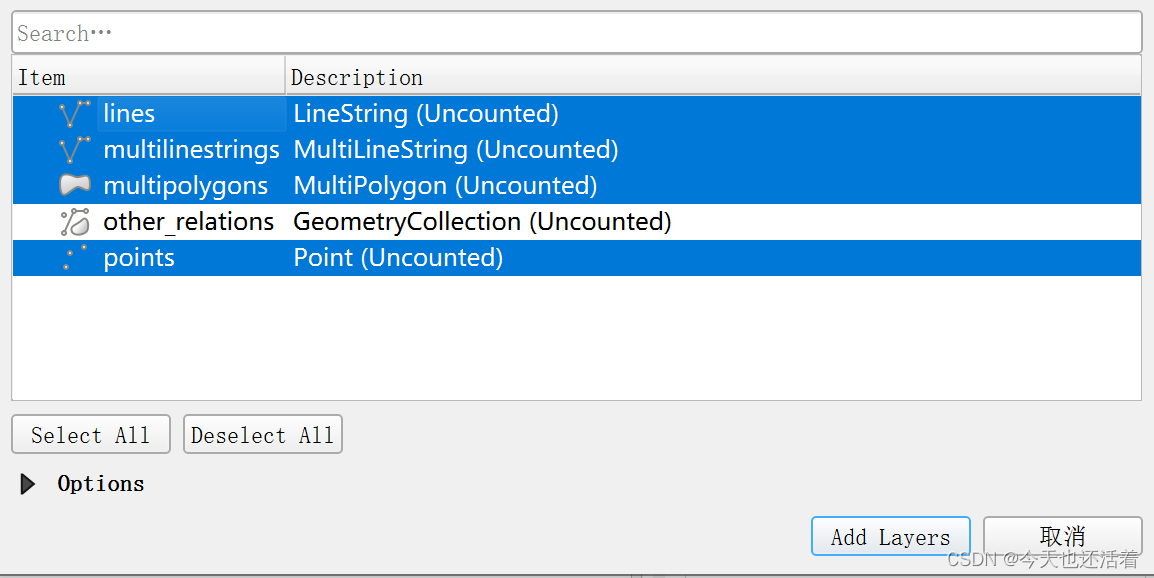This screenshot has height=578, width=1154.
Task: Click the Description column header
Action: coord(356,77)
